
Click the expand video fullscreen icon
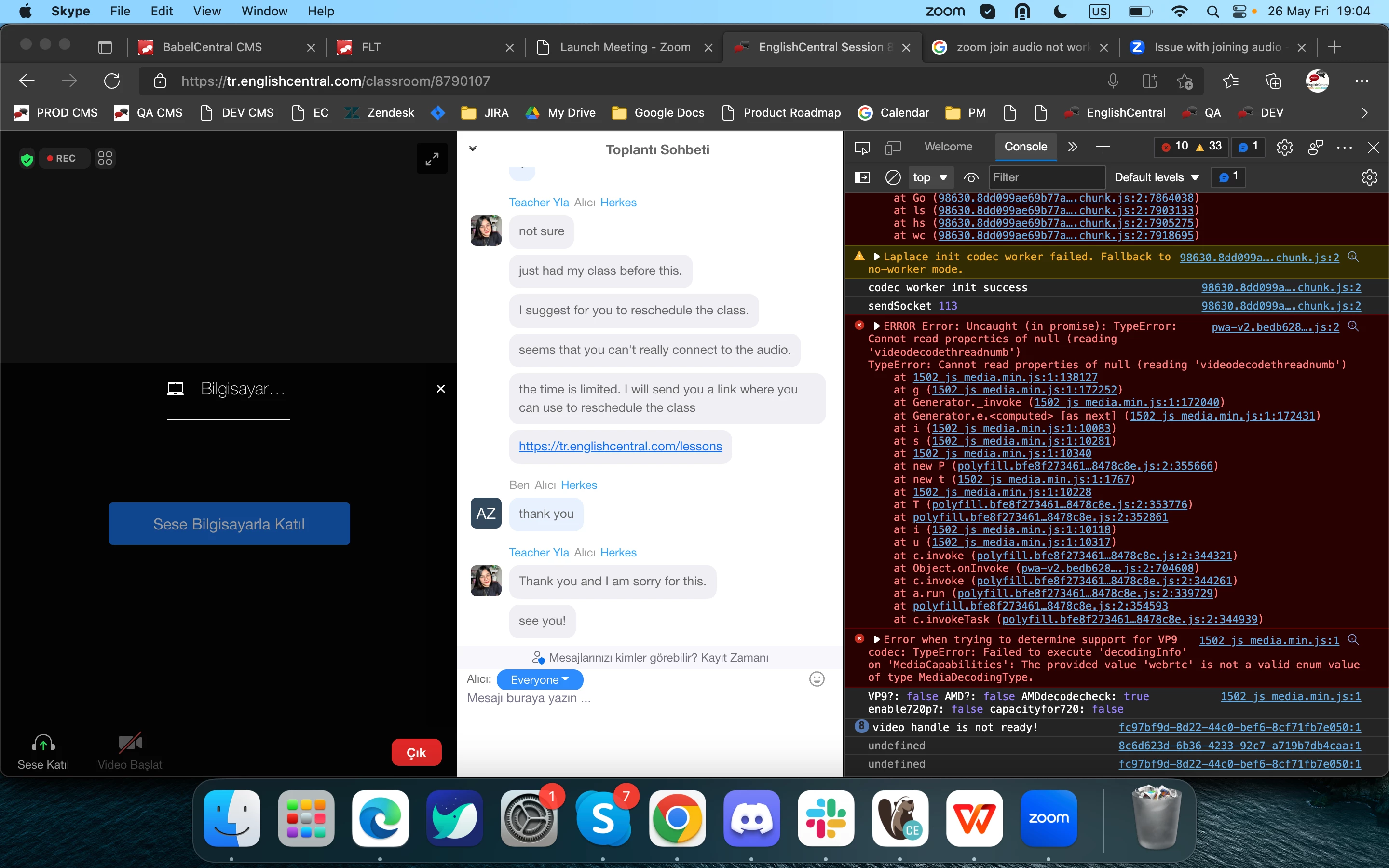[x=432, y=158]
